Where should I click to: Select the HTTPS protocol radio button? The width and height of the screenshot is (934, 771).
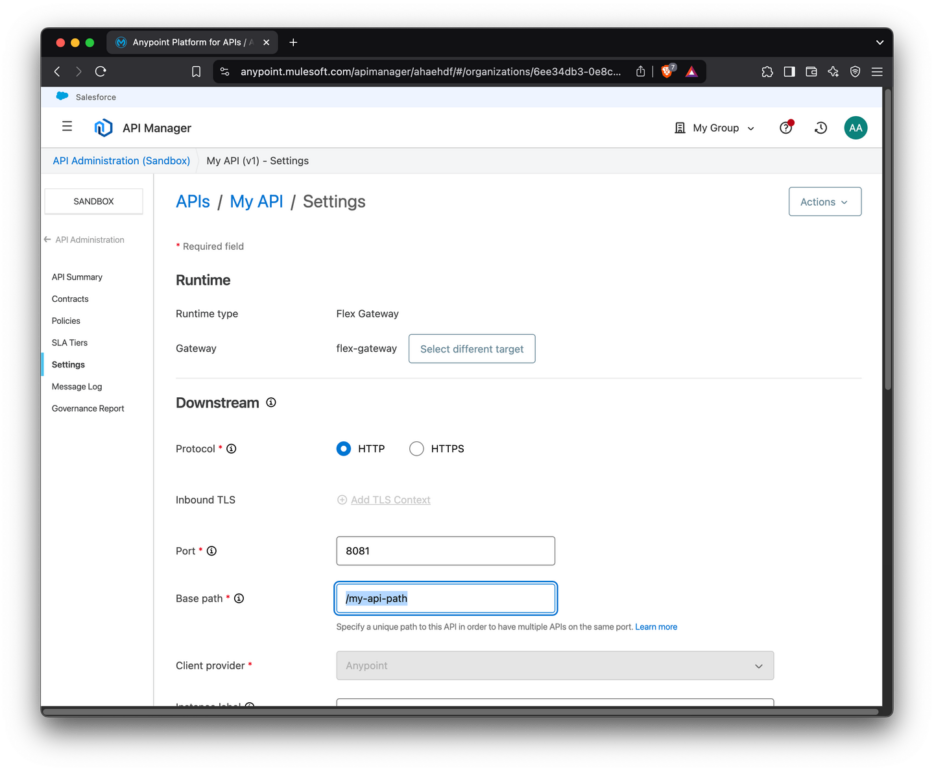click(x=416, y=449)
